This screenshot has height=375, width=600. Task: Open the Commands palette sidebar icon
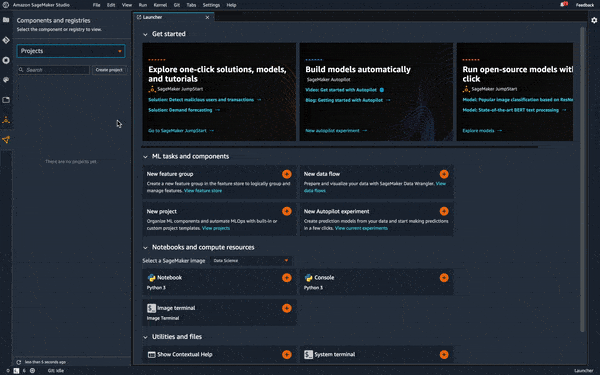pyautogui.click(x=6, y=80)
